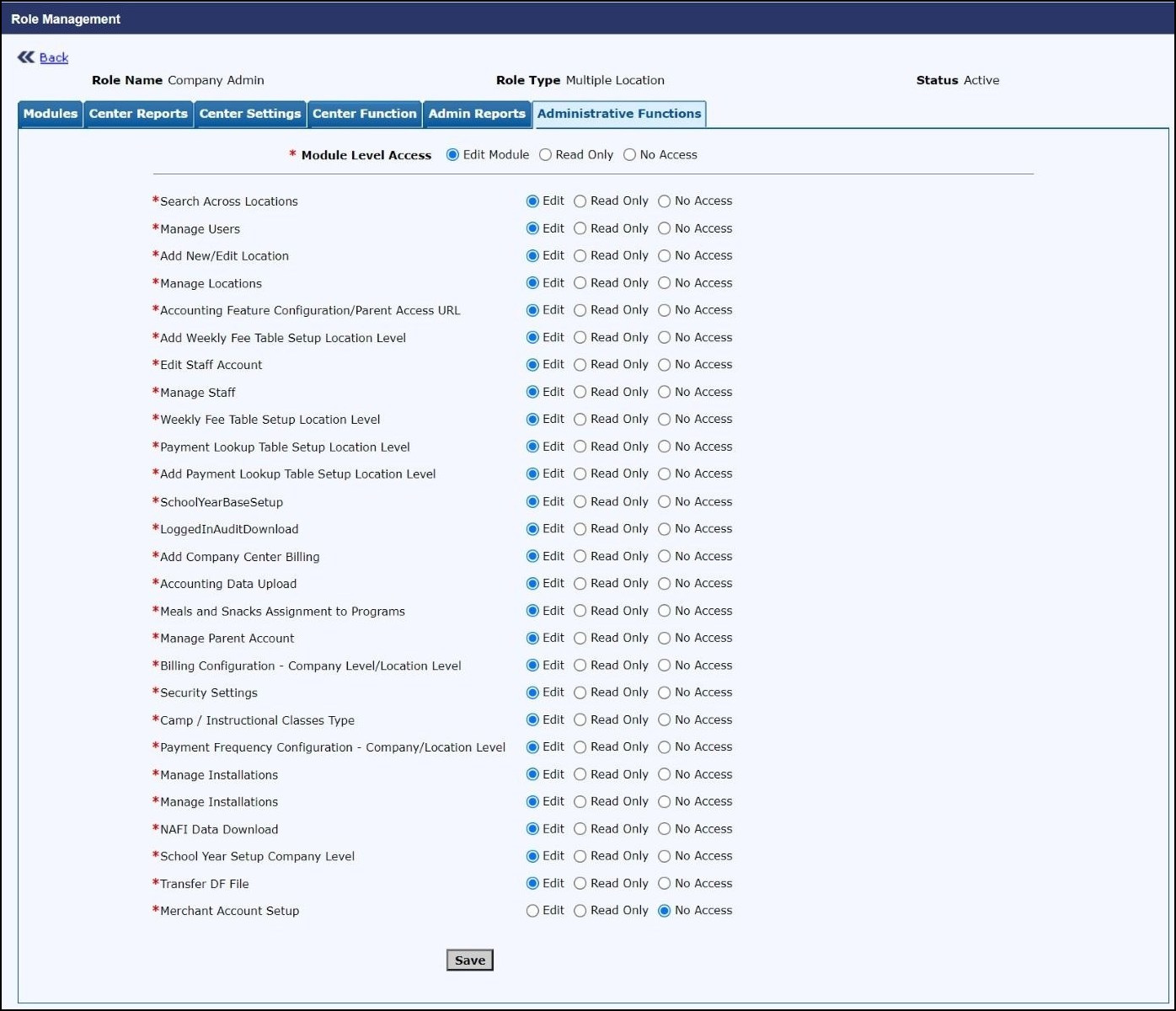This screenshot has height=1011, width=1176.
Task: Open the Modules tab
Action: pos(51,114)
